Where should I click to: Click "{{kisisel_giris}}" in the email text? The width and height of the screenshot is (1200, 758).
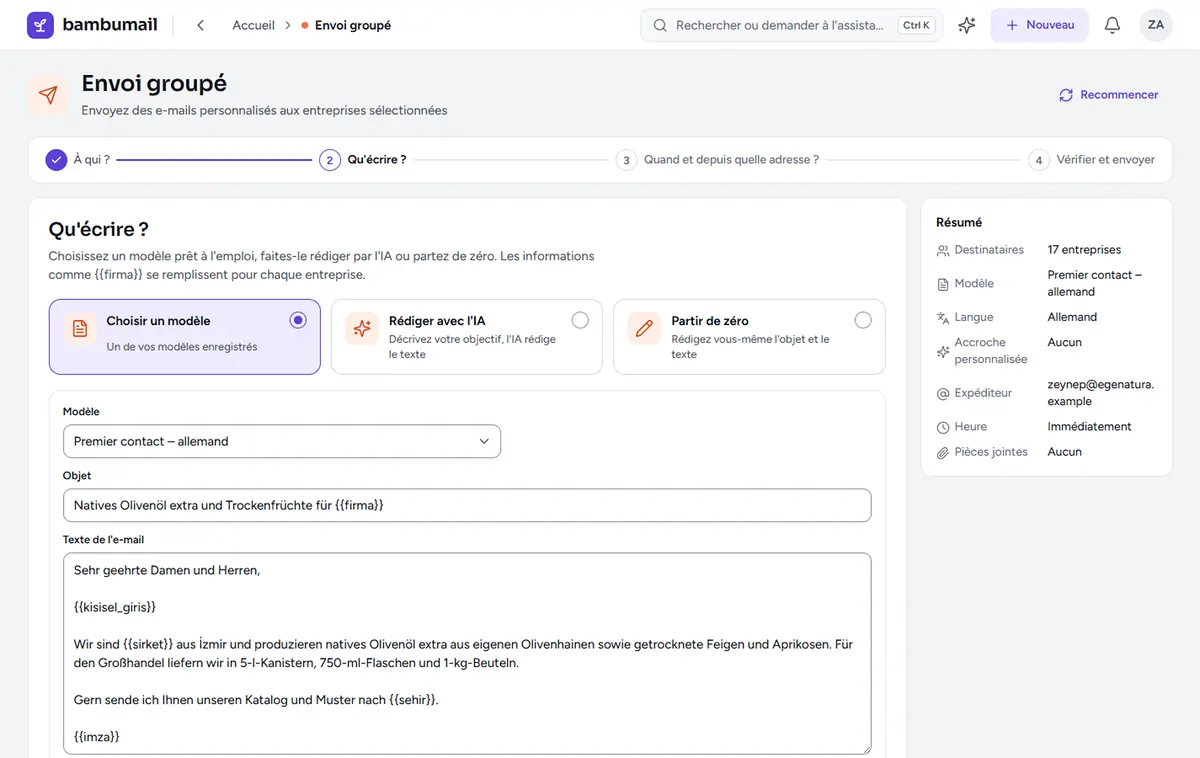(115, 607)
